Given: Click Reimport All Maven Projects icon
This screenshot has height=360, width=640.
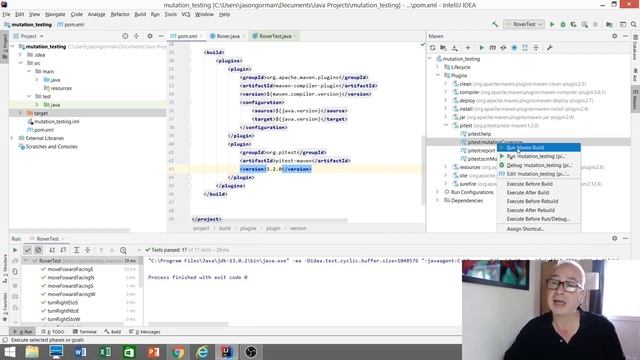Looking at the screenshot, I should point(433,48).
